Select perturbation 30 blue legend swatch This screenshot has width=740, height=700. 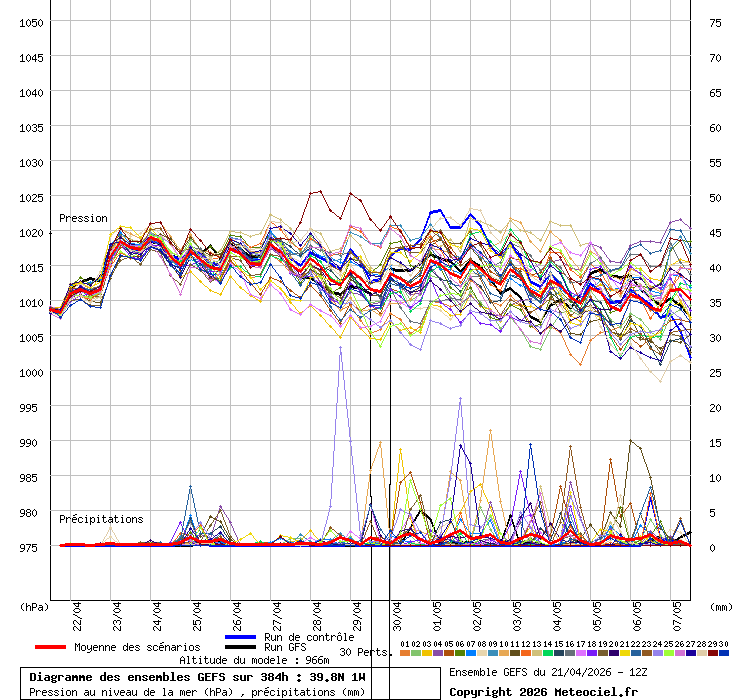[724, 653]
